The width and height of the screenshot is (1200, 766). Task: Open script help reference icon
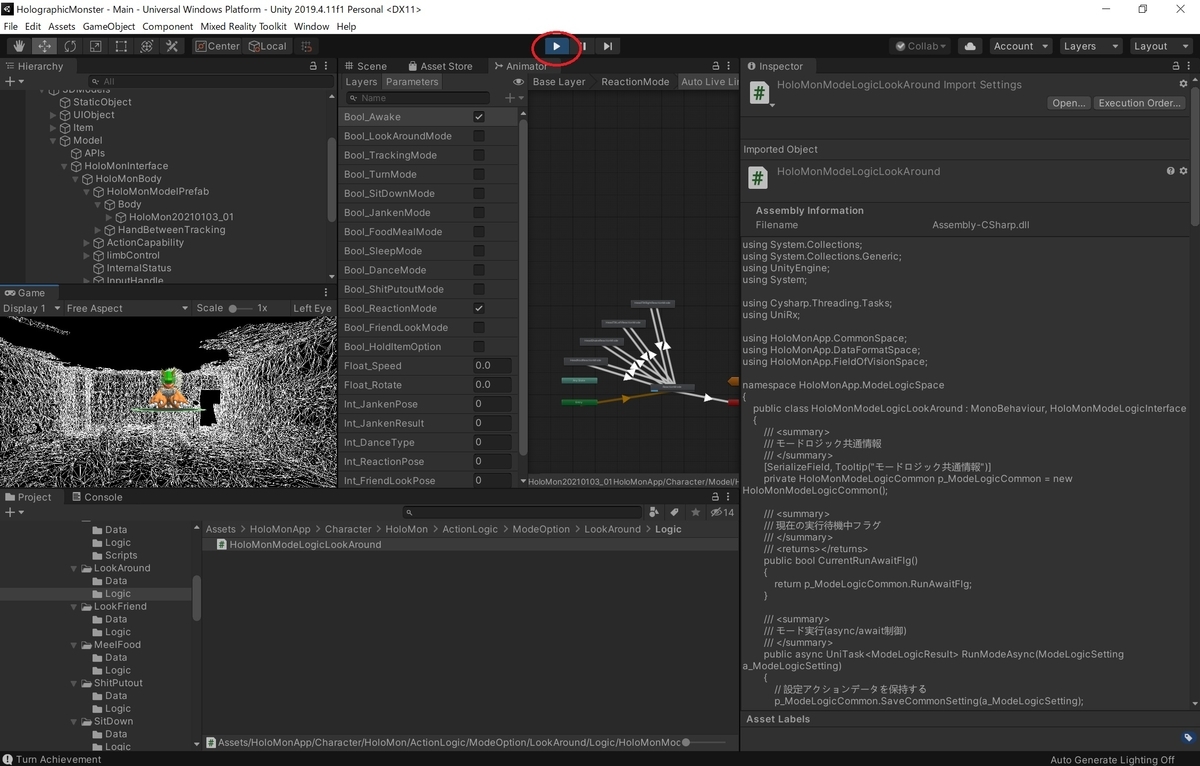click(1170, 171)
